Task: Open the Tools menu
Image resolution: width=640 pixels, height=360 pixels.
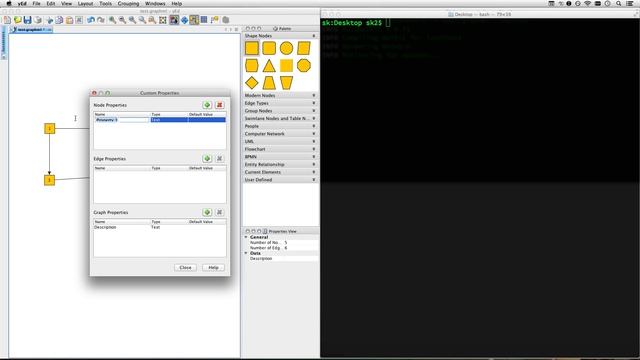Action: pos(105,3)
